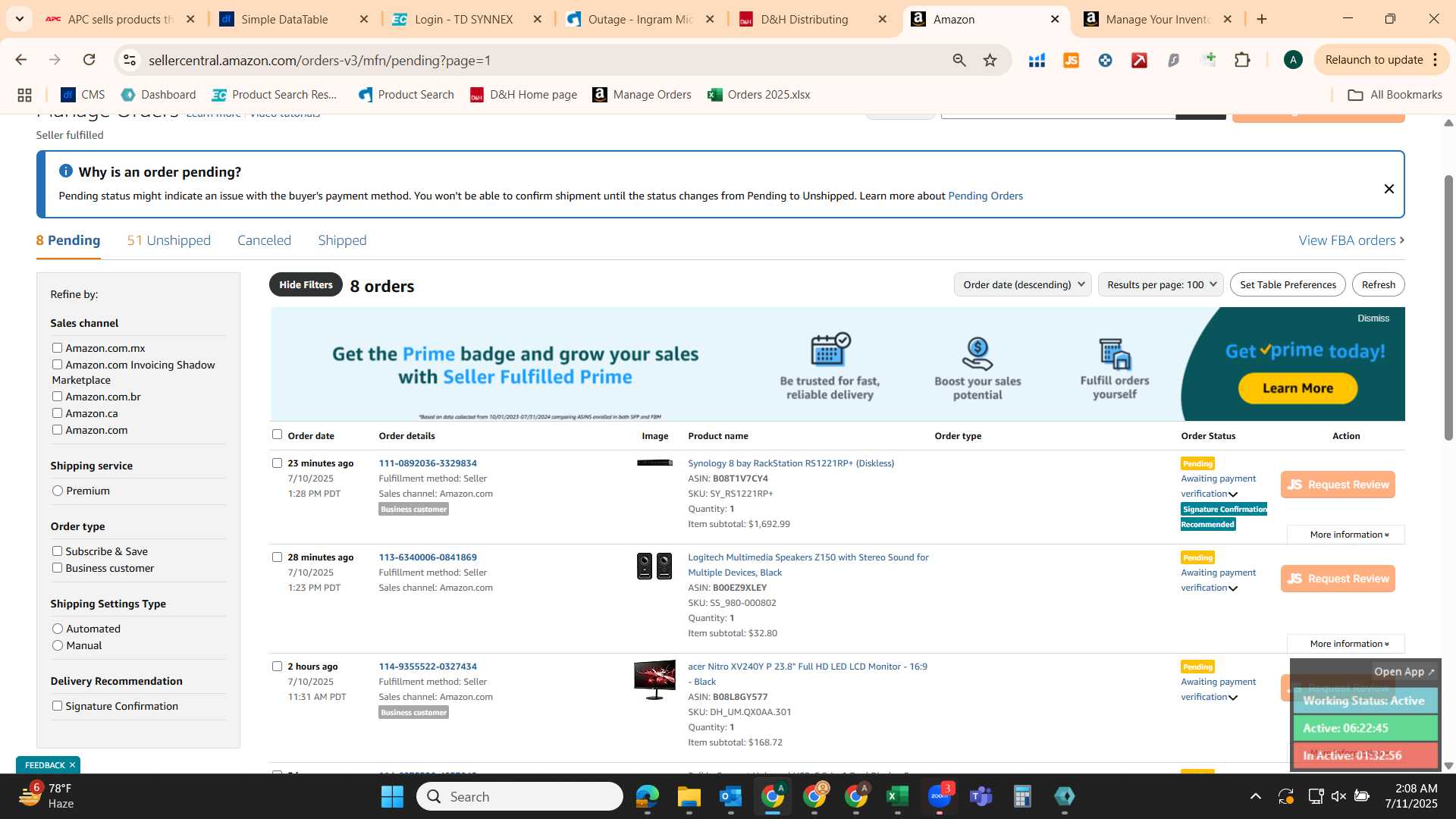Select order 111-0892036-3329834 checkbox
1456x819 pixels.
[277, 463]
